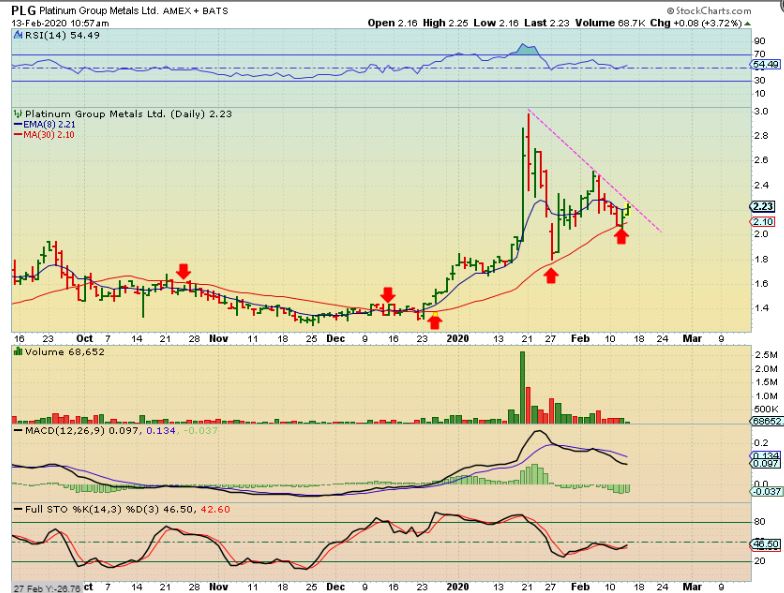Click the Last 2.23 quote value
This screenshot has height=593, width=784.
click(546, 23)
